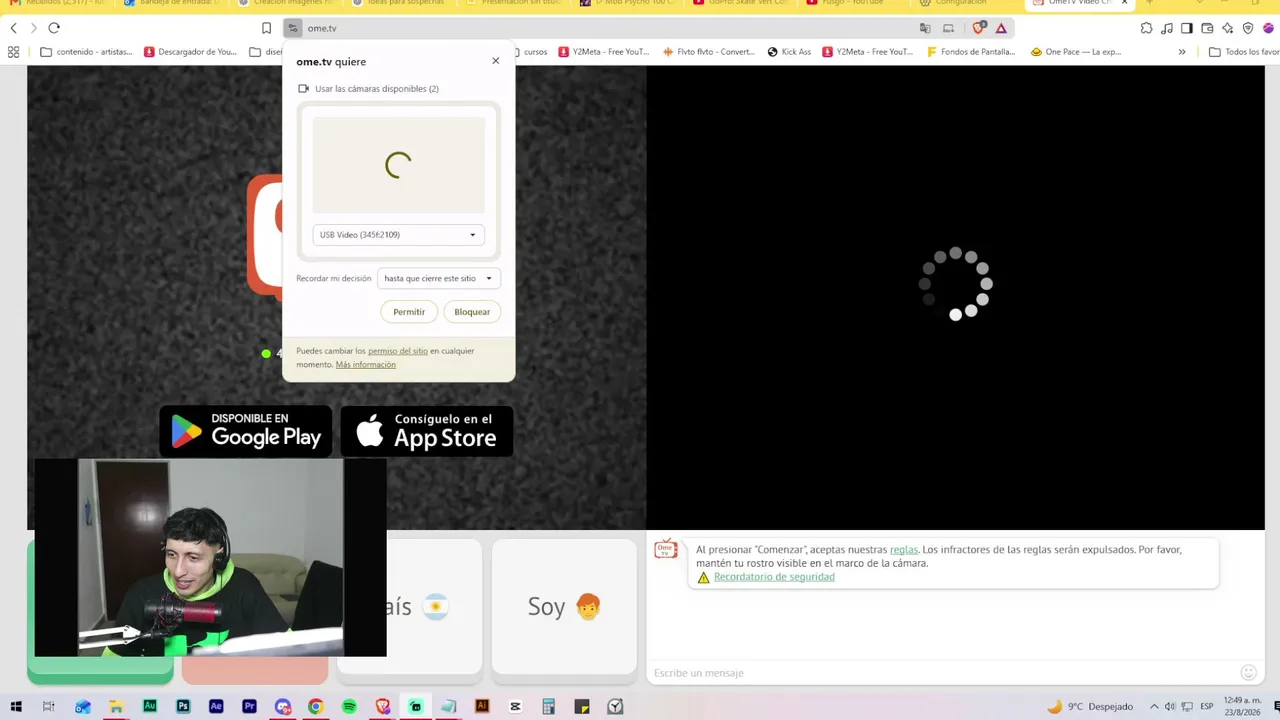Go back to the previous page
The width and height of the screenshot is (1280, 720).
point(13,28)
